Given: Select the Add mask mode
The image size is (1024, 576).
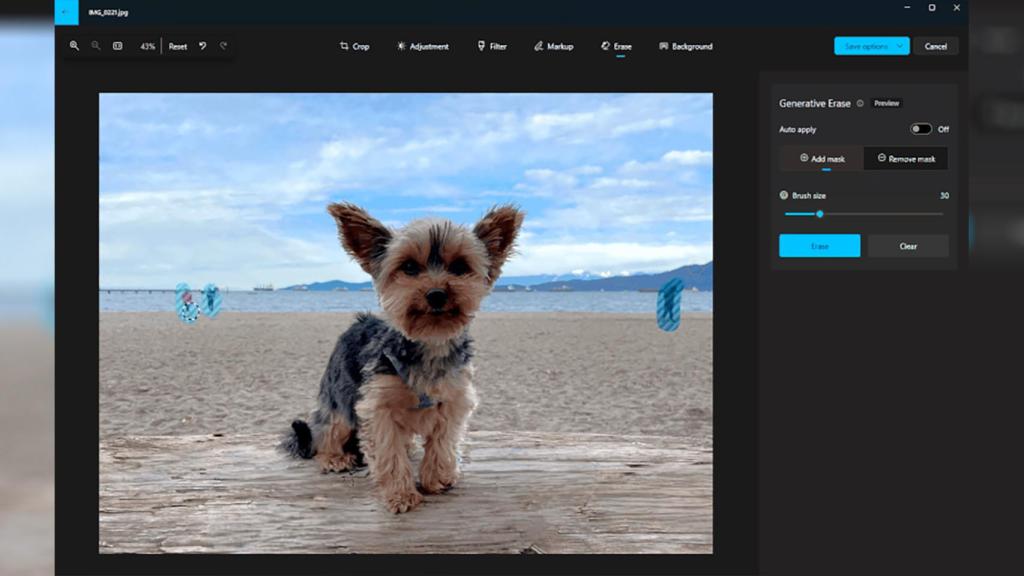Looking at the screenshot, I should [821, 158].
